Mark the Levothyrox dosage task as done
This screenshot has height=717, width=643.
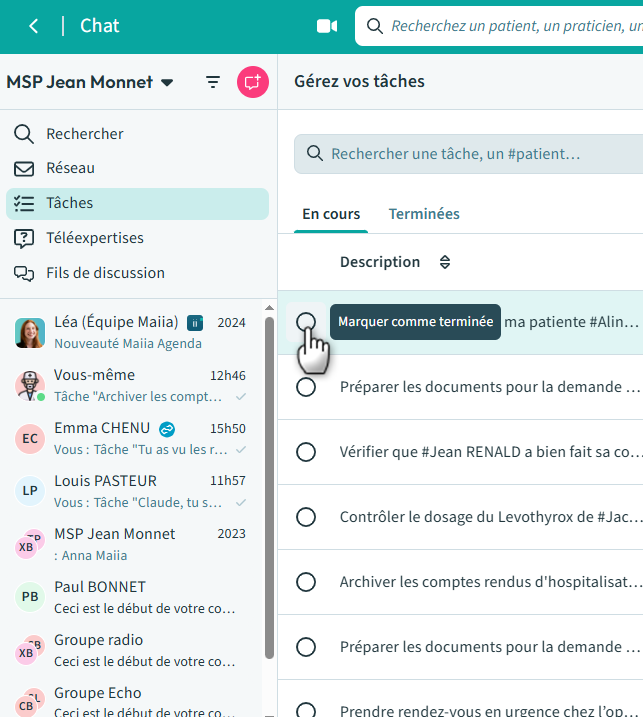click(x=306, y=517)
